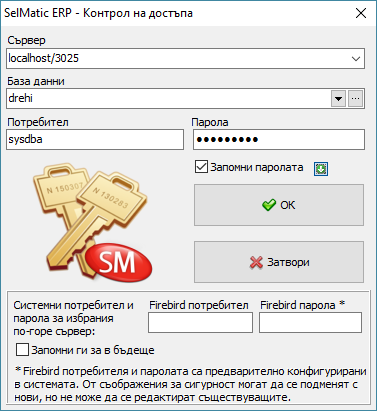The image size is (377, 411).
Task: Click the small green download icon beside Запомни паролата
Action: point(321,169)
